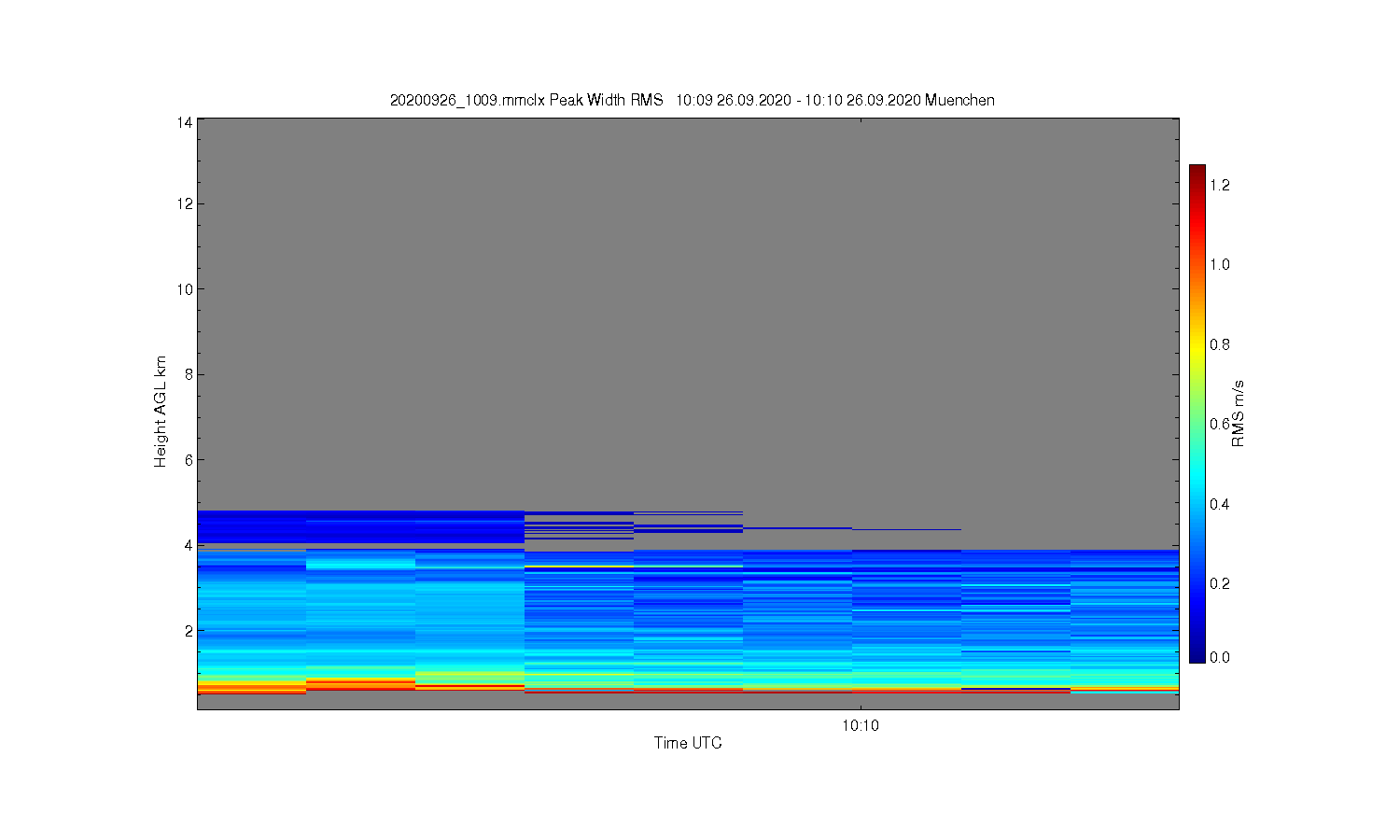Click the thin yellow streak near 3.5 km
The image size is (1400, 840).
pyautogui.click(x=579, y=567)
